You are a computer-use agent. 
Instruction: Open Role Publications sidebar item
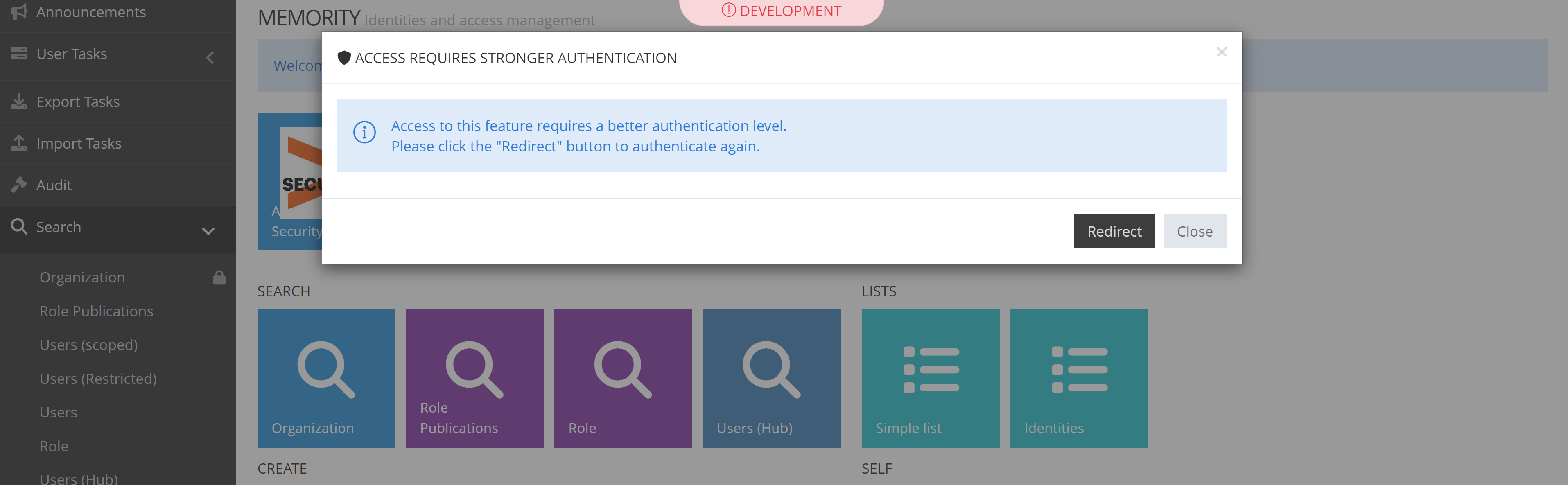pyautogui.click(x=96, y=311)
